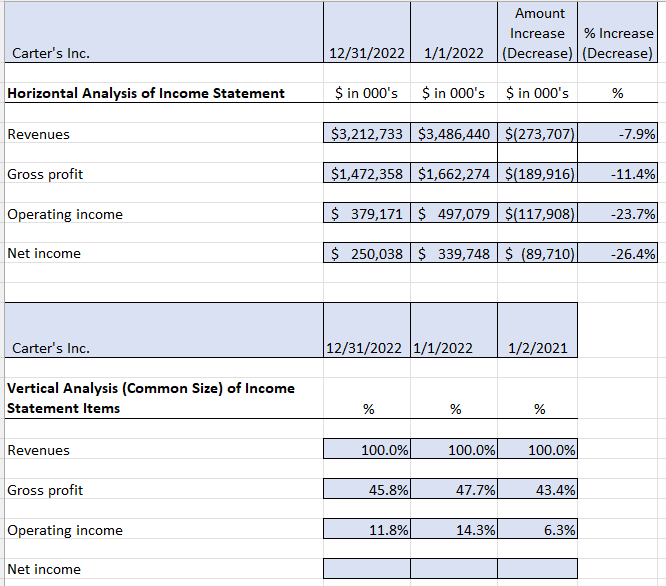This screenshot has height=586, width=666.
Task: Click the top table 12/31/2022 header cell
Action: 367,32
